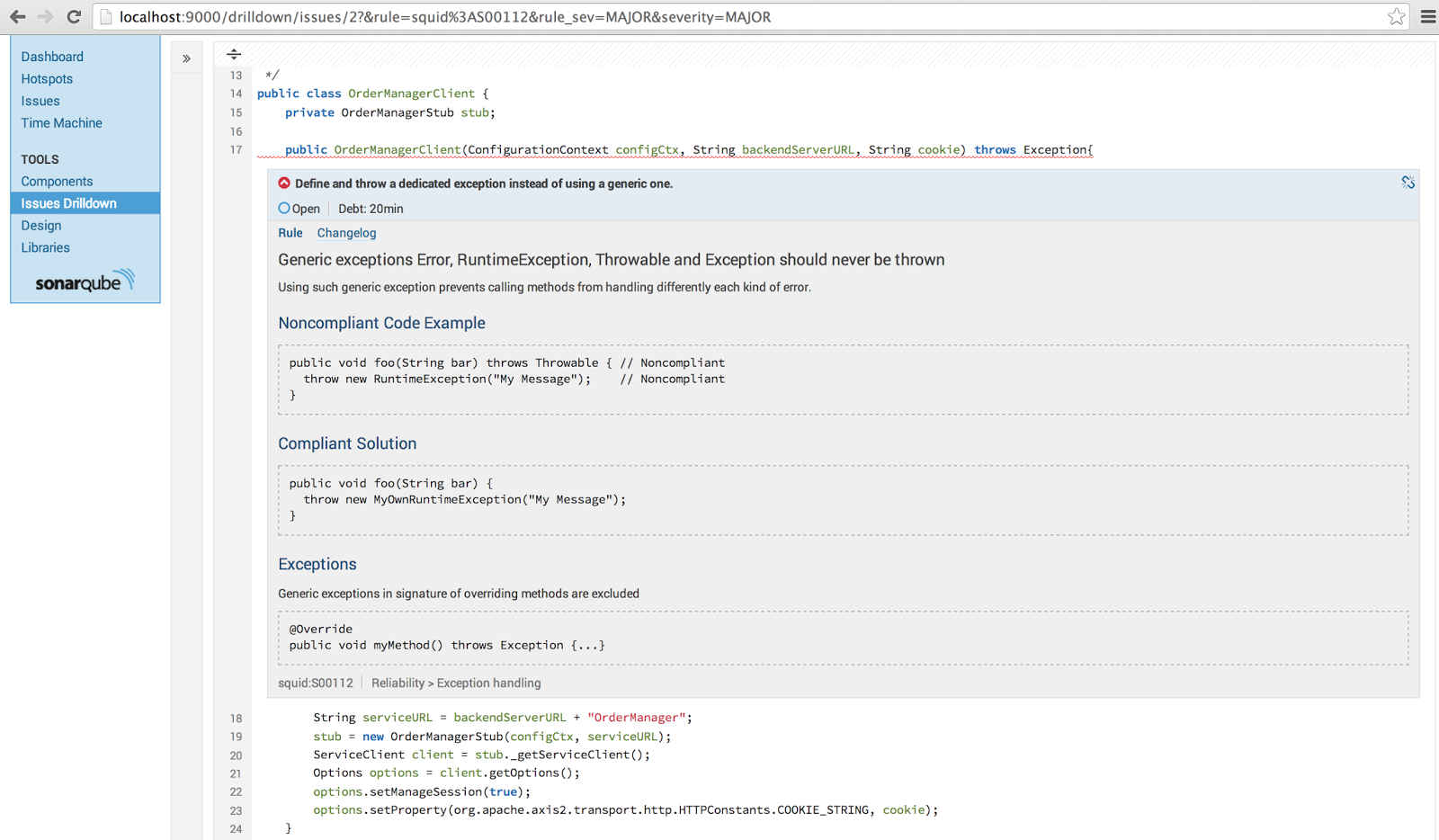Navigate to the Libraries page

tap(45, 247)
